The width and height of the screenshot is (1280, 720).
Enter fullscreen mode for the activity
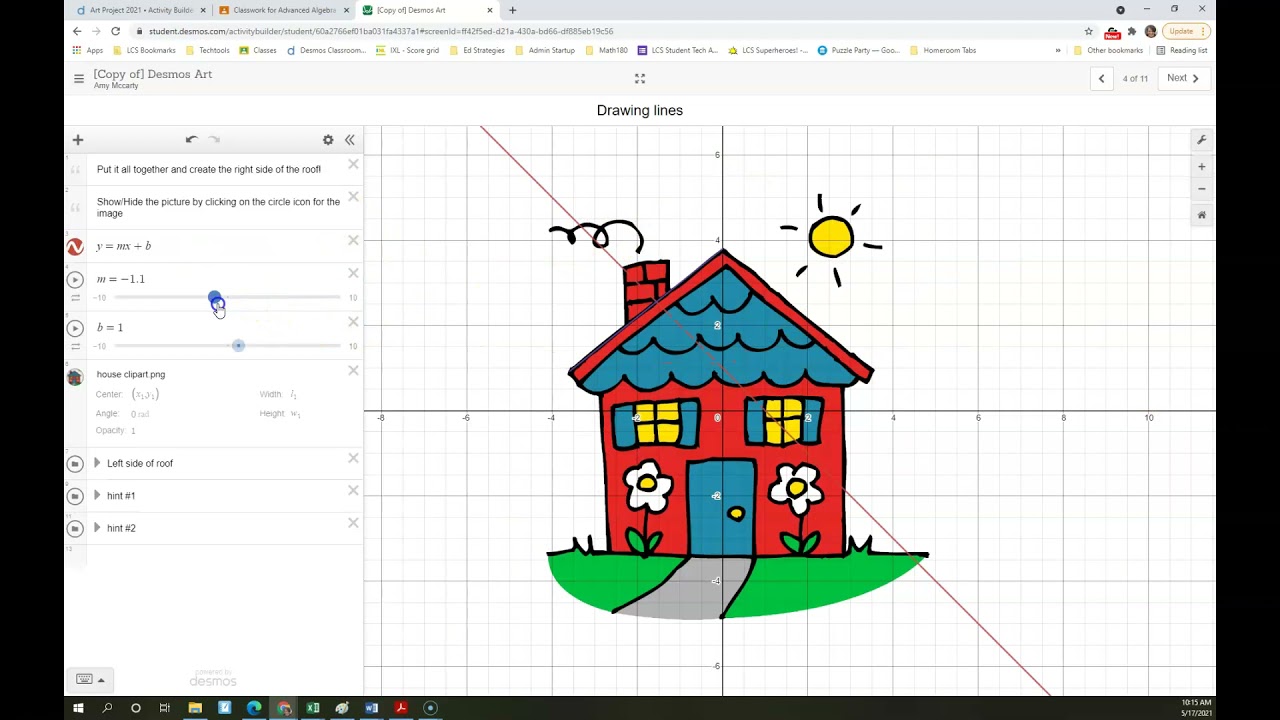(x=640, y=78)
